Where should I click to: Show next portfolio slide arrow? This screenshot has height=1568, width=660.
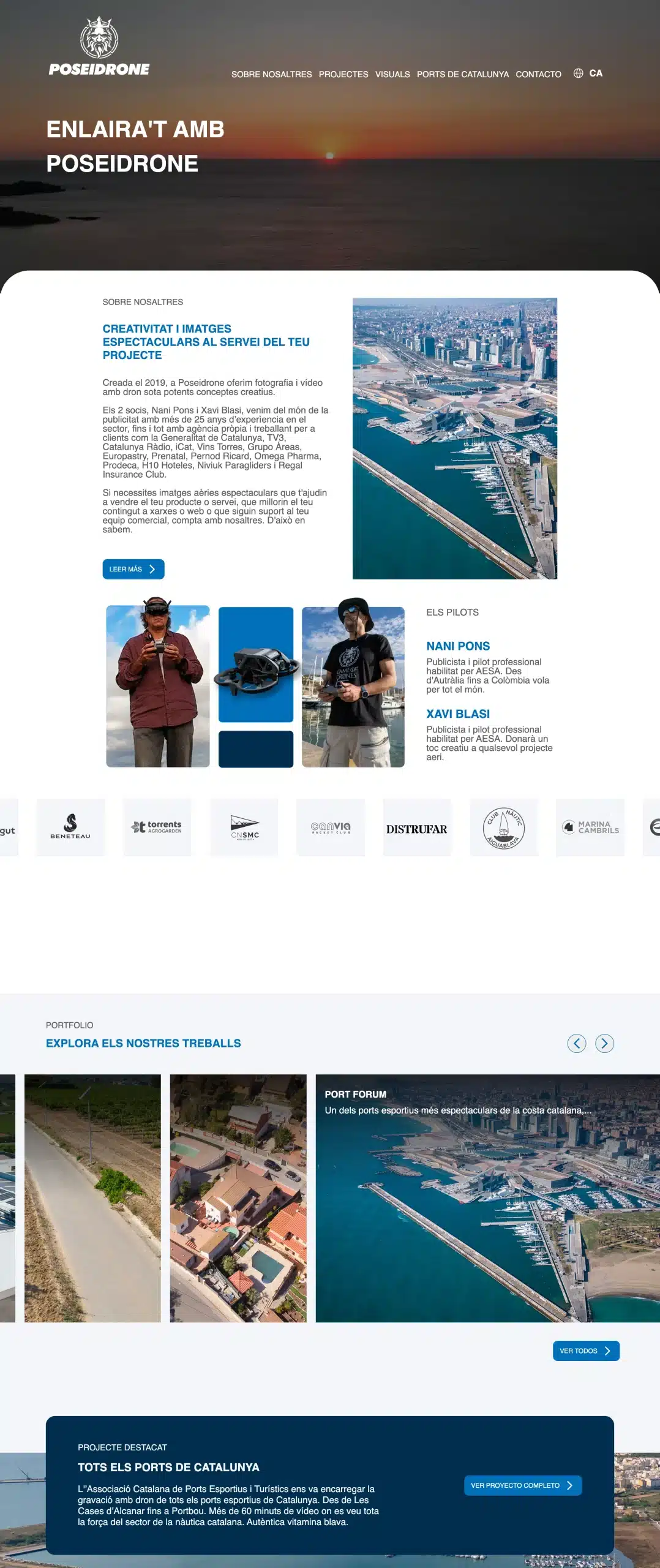click(x=604, y=1043)
